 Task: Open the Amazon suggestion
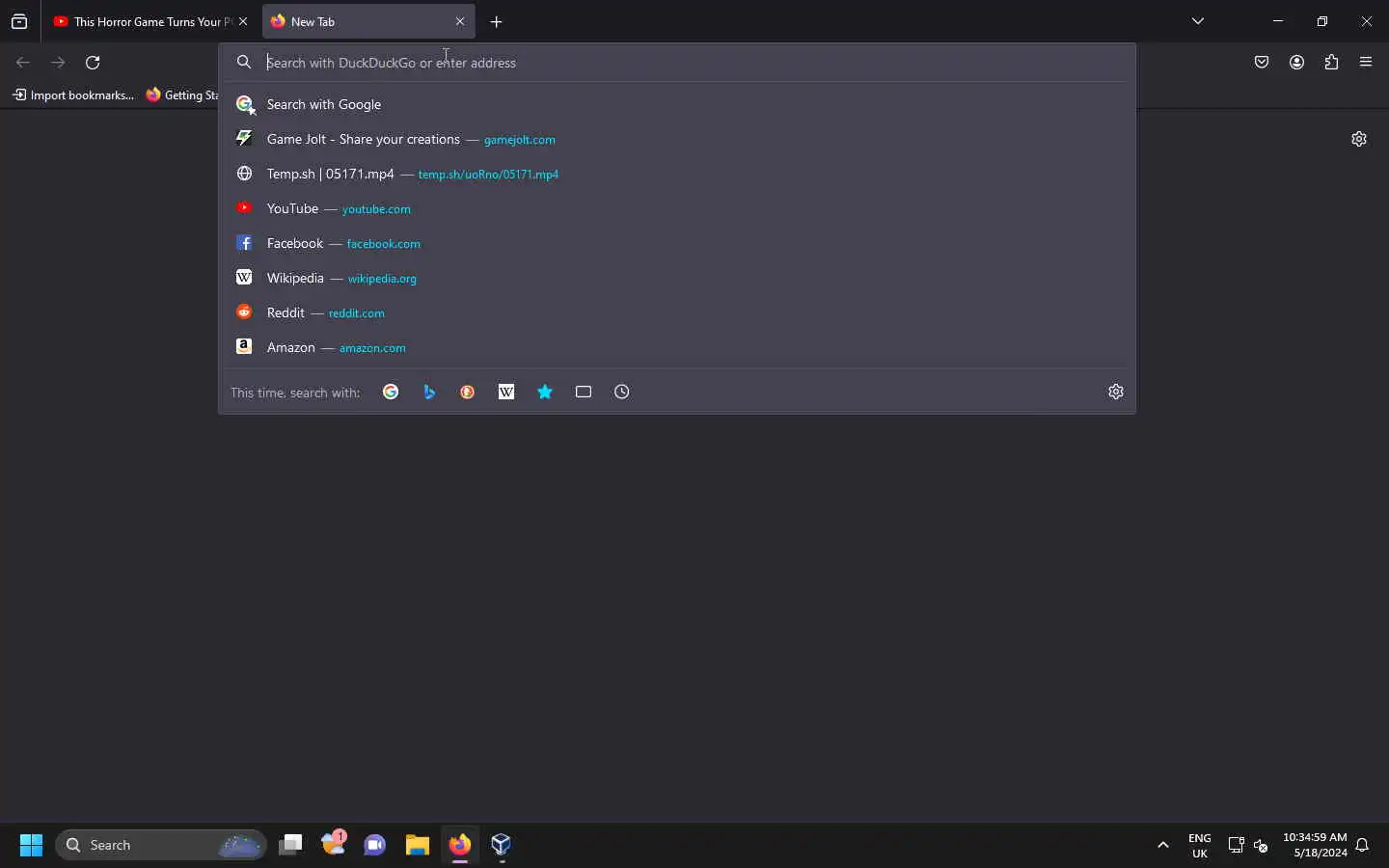click(677, 347)
